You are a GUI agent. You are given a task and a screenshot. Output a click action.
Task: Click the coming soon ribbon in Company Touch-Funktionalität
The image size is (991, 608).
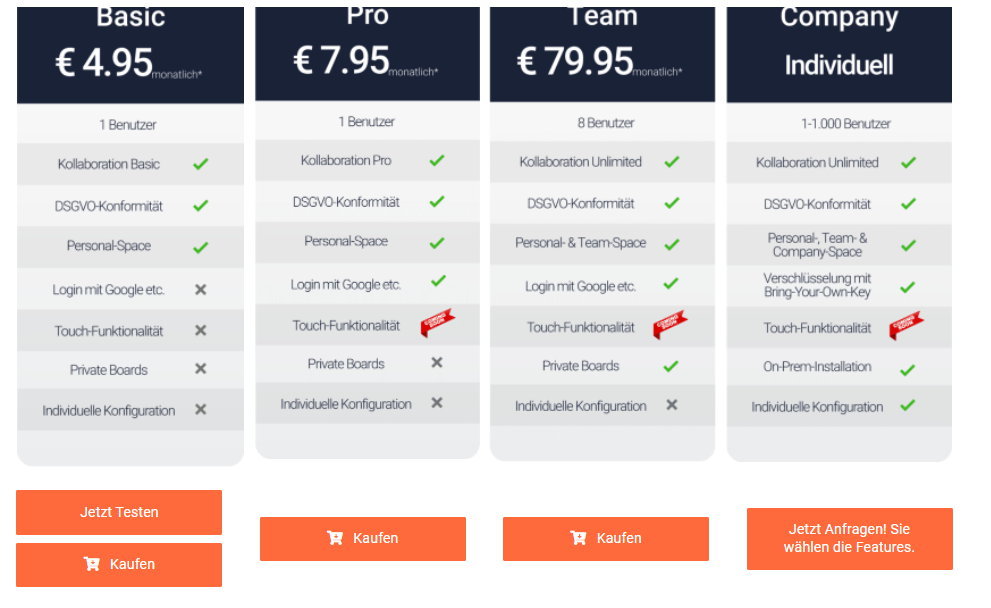(x=906, y=325)
